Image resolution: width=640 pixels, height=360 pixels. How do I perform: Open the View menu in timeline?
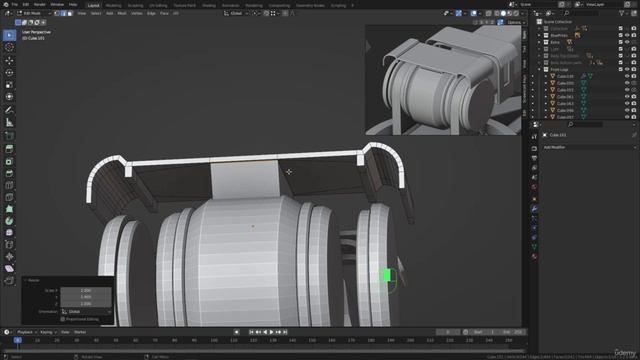coord(65,332)
